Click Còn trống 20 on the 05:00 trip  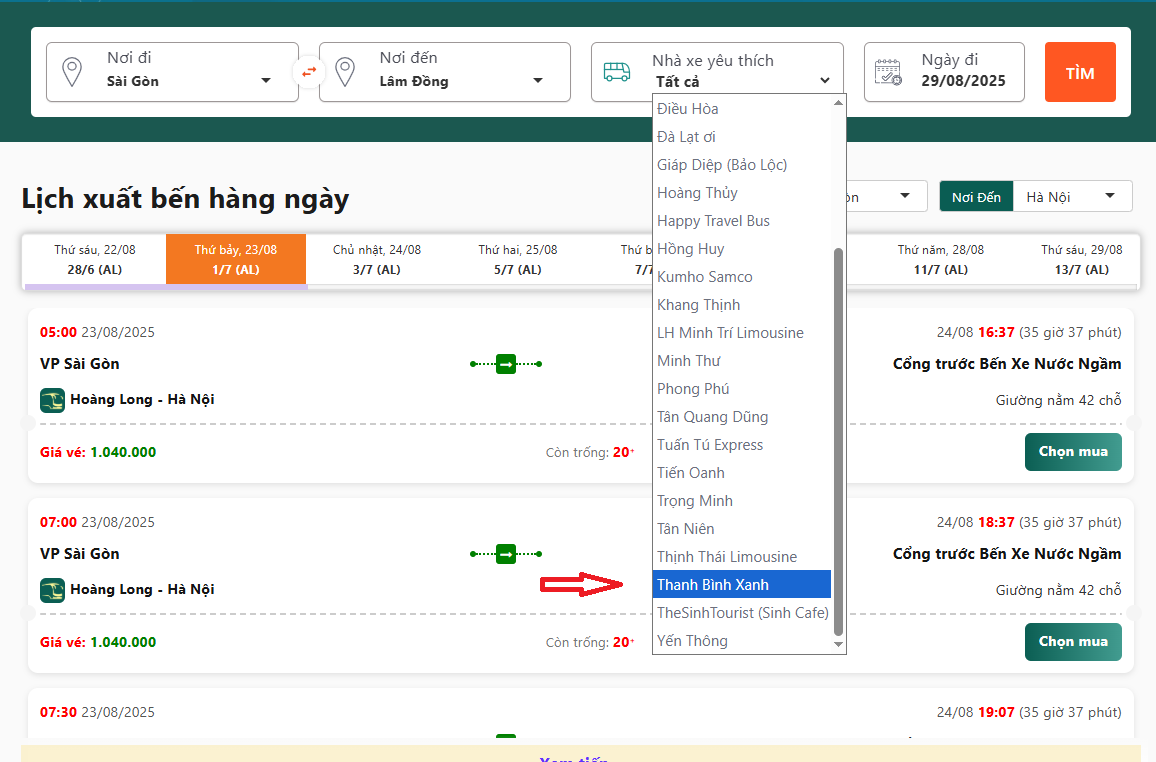pos(590,452)
